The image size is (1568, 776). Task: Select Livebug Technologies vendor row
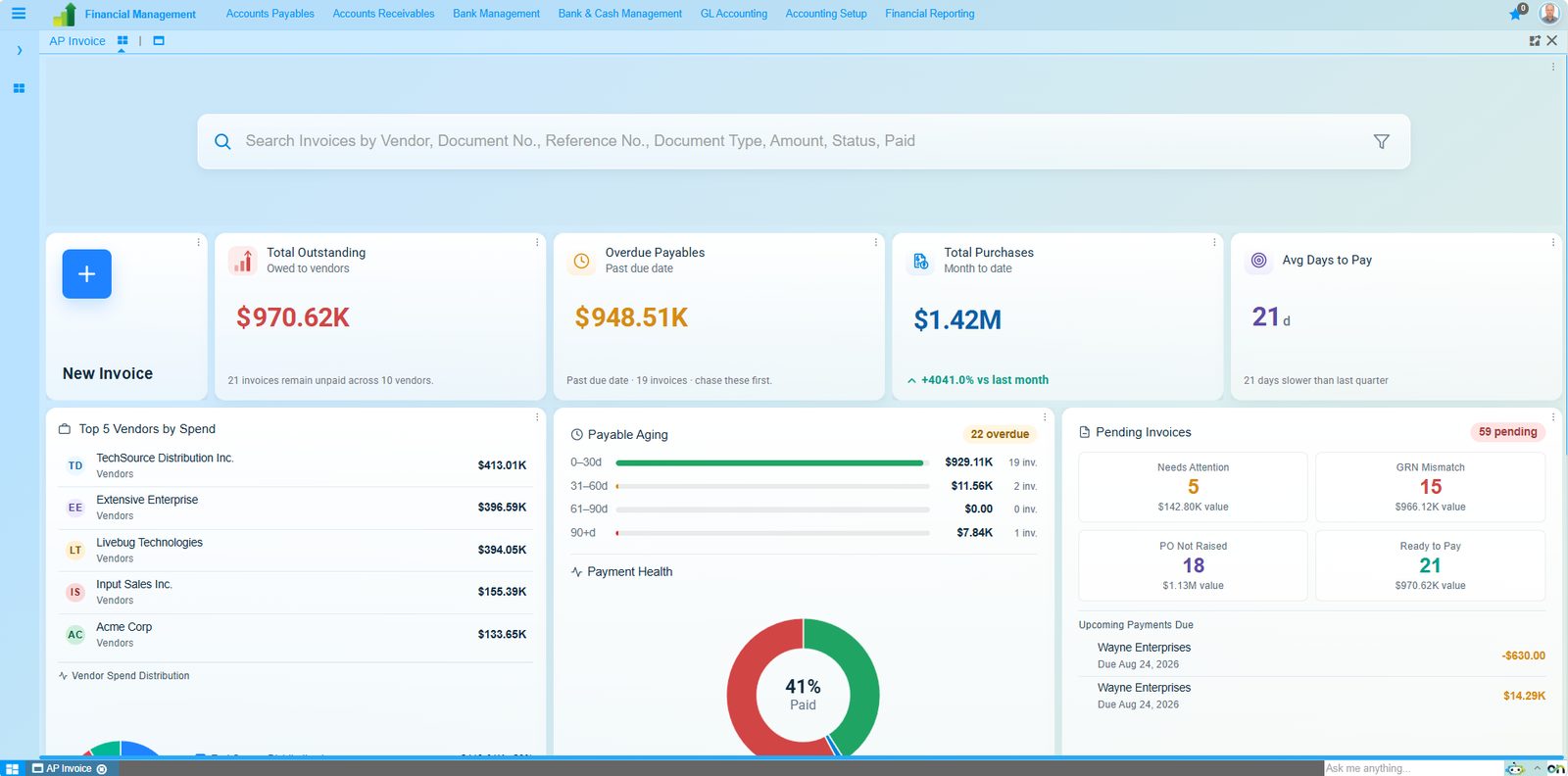point(295,550)
